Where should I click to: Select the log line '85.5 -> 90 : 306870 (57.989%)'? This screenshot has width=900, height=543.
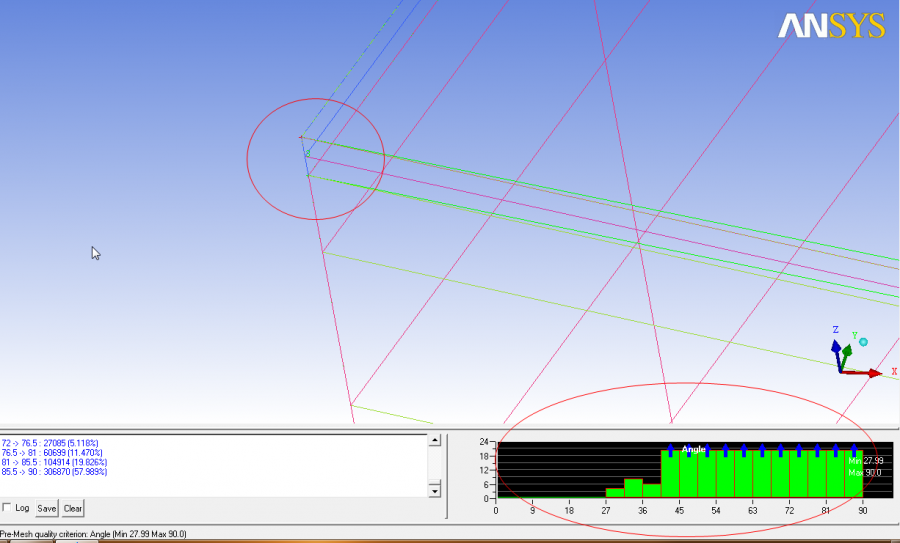(x=54, y=472)
